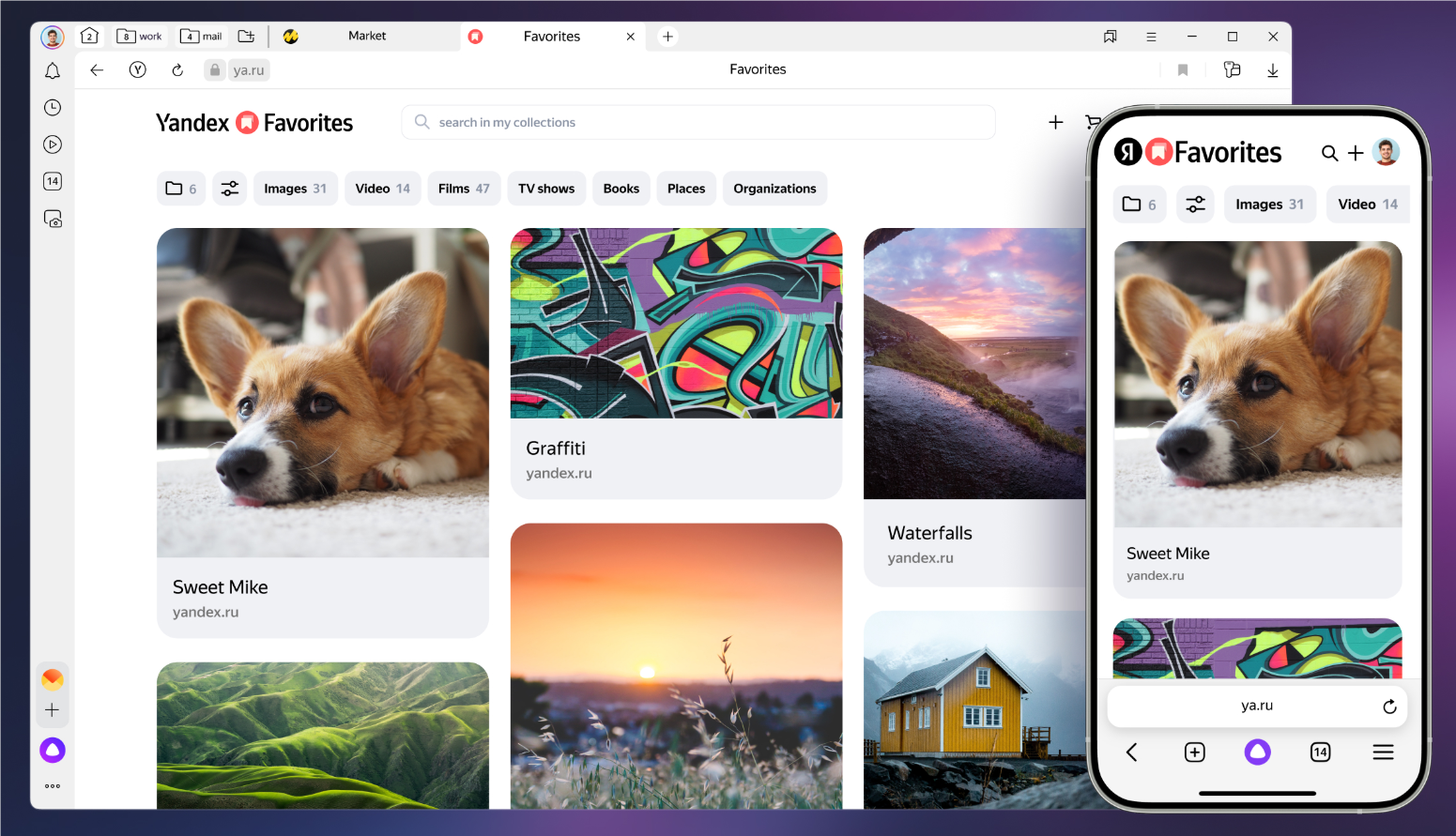Reload the Favorites page

[177, 69]
